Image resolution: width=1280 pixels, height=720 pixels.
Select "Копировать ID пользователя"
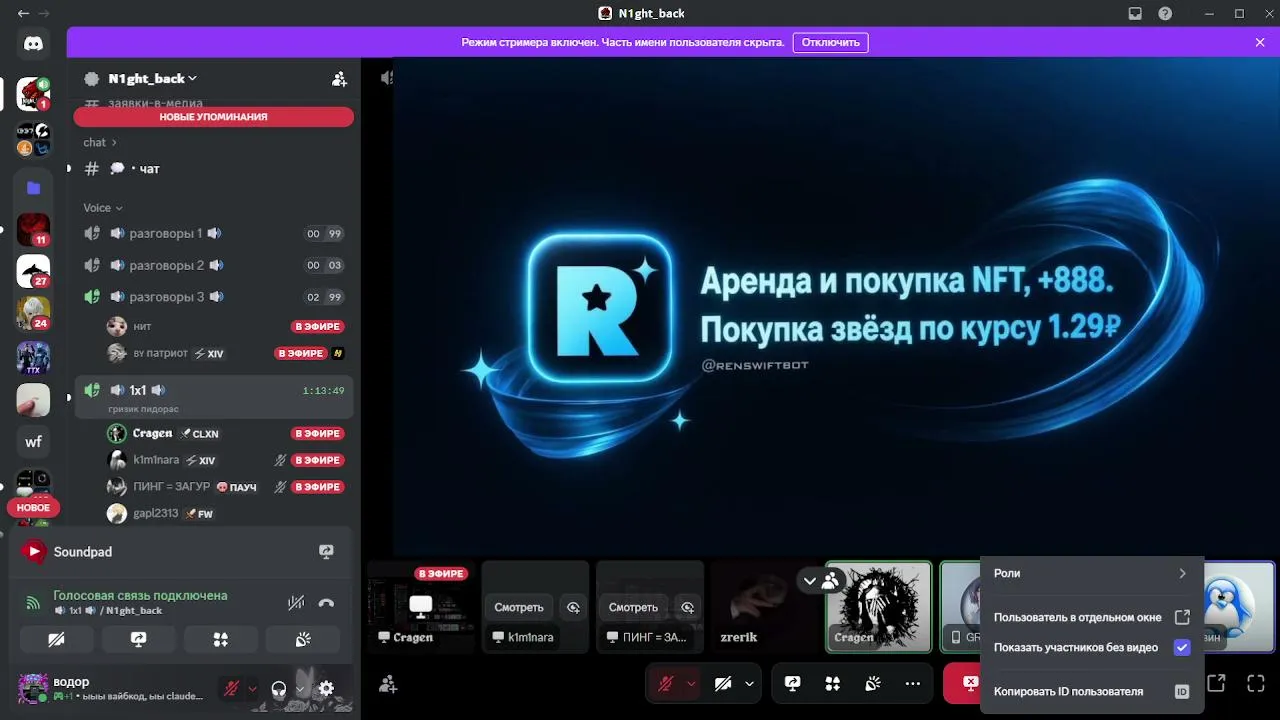1091,691
